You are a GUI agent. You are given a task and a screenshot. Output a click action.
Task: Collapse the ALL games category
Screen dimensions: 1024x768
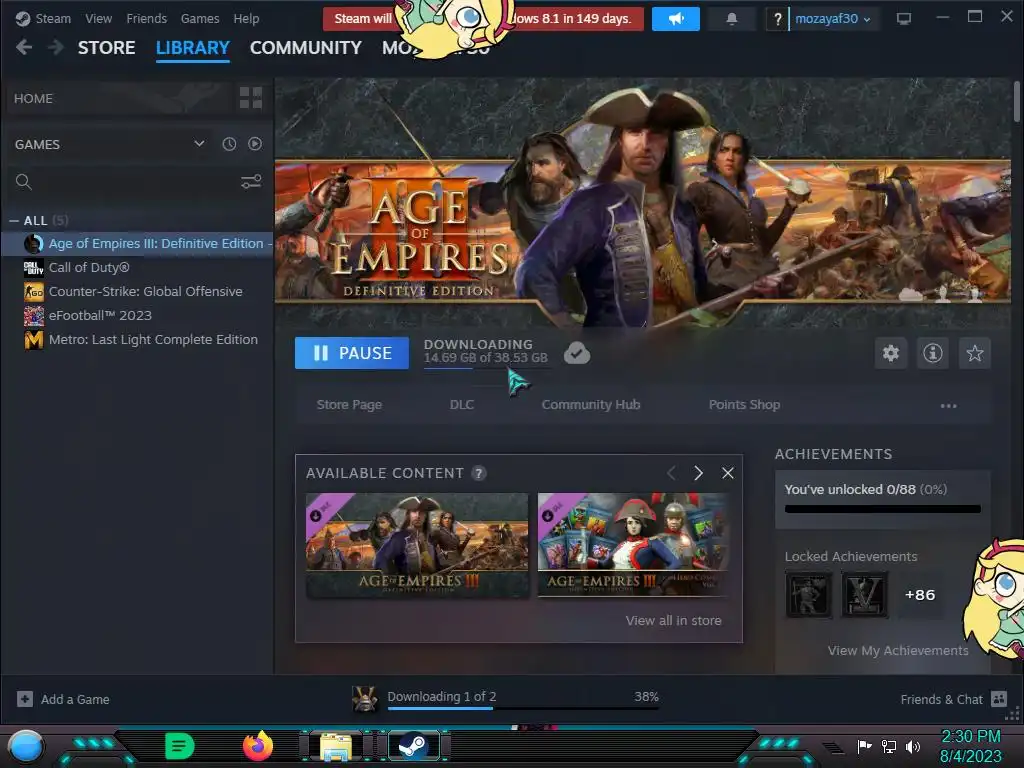(x=14, y=221)
